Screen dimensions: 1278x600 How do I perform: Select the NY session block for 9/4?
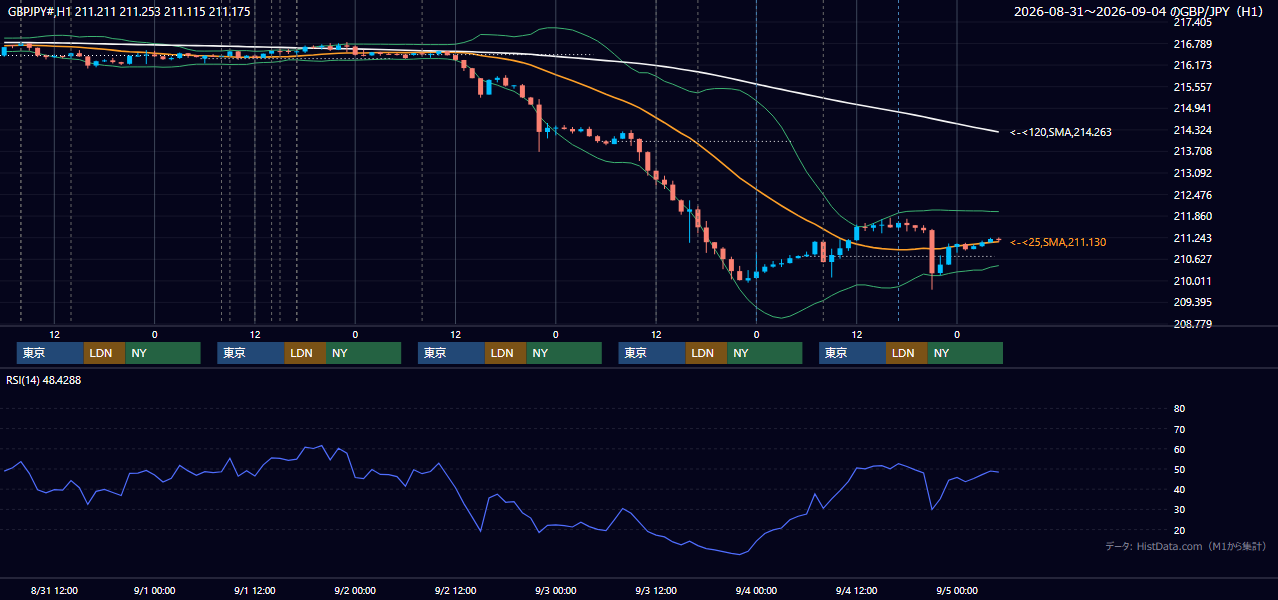(x=965, y=353)
